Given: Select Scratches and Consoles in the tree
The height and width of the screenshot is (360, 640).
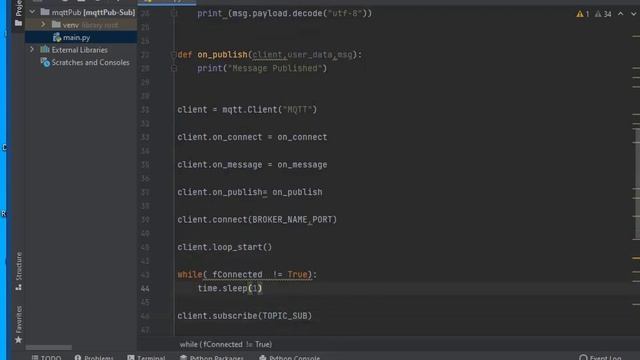Looking at the screenshot, I should click(x=90, y=62).
